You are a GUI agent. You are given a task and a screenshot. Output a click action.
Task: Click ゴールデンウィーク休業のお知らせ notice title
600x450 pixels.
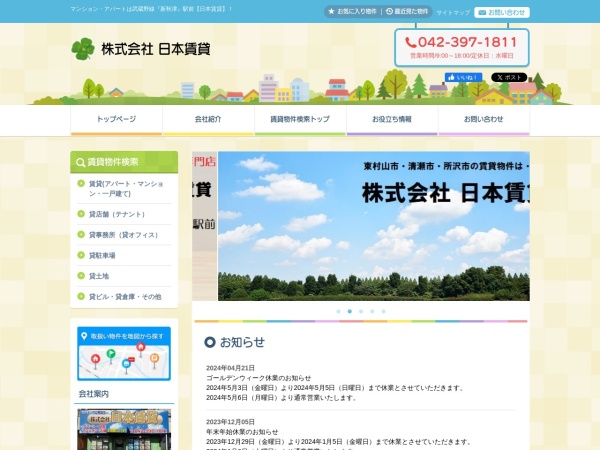259,378
